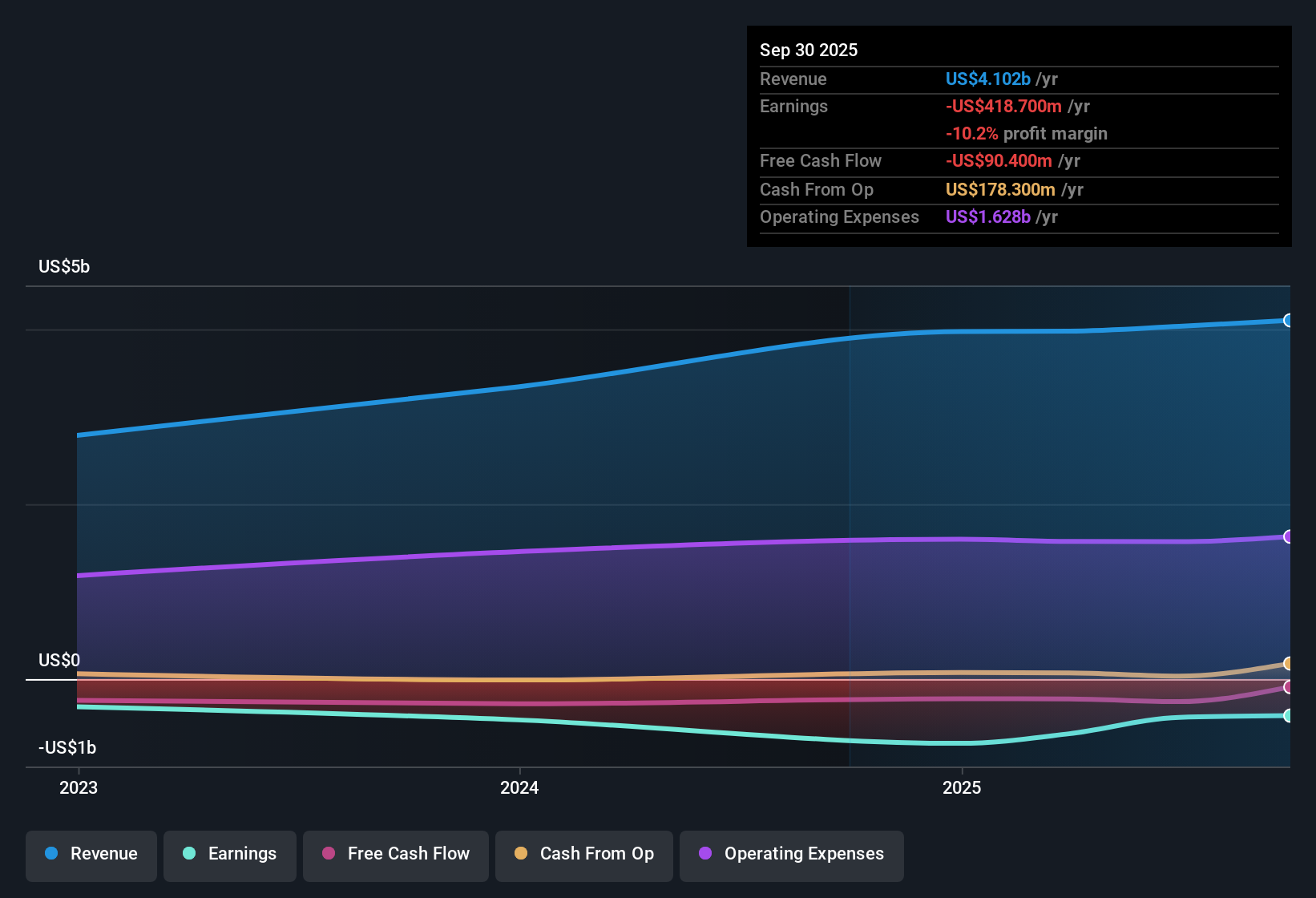Click the teal Earnings endpoint marker

pos(1288,716)
